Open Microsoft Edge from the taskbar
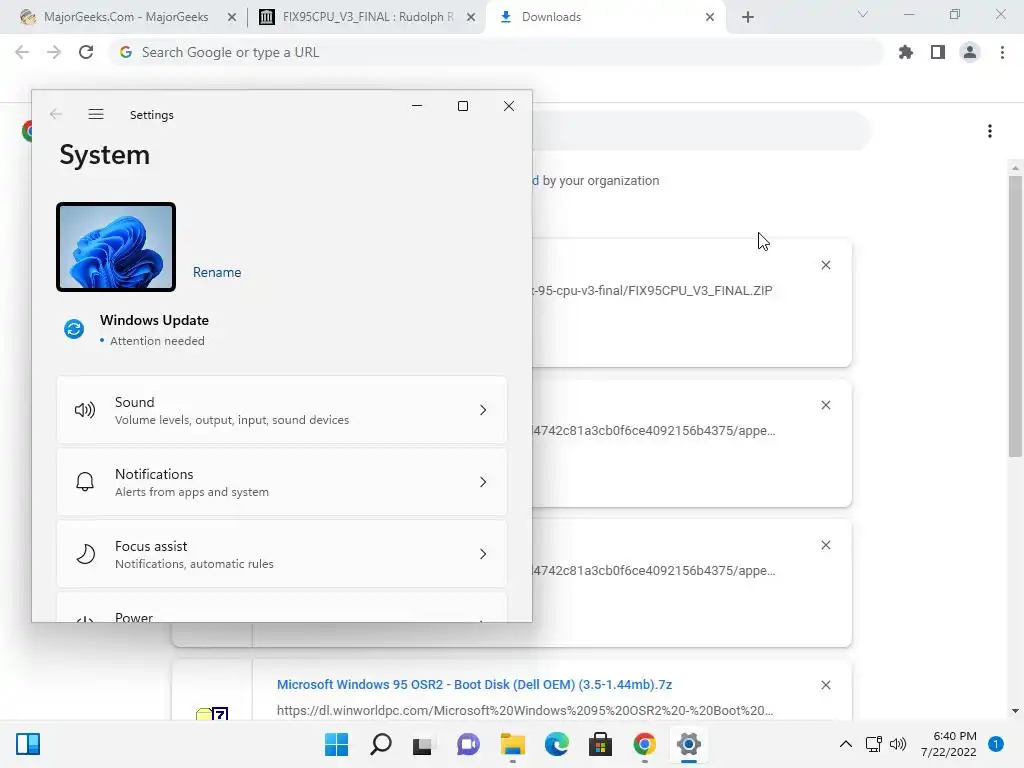The width and height of the screenshot is (1024, 768). pyautogui.click(x=556, y=744)
